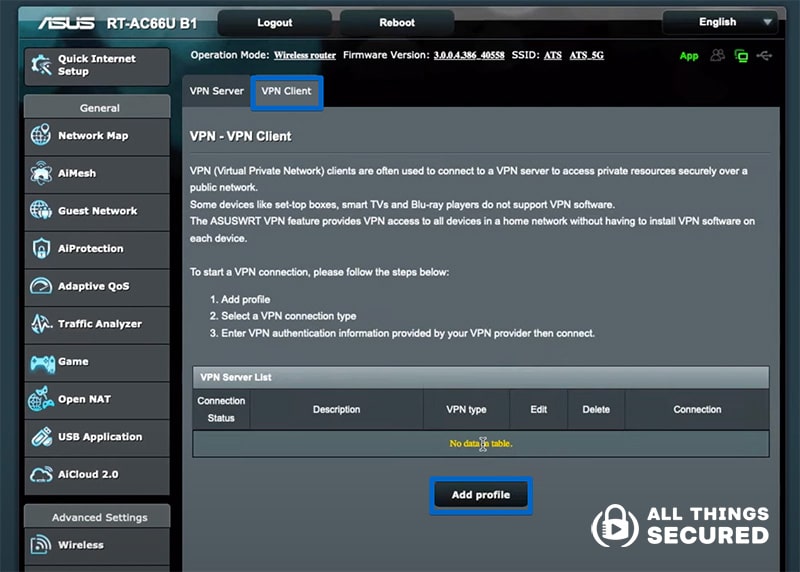Image resolution: width=800 pixels, height=572 pixels.
Task: Click the USB status icon at top right
Action: pyautogui.click(x=764, y=55)
